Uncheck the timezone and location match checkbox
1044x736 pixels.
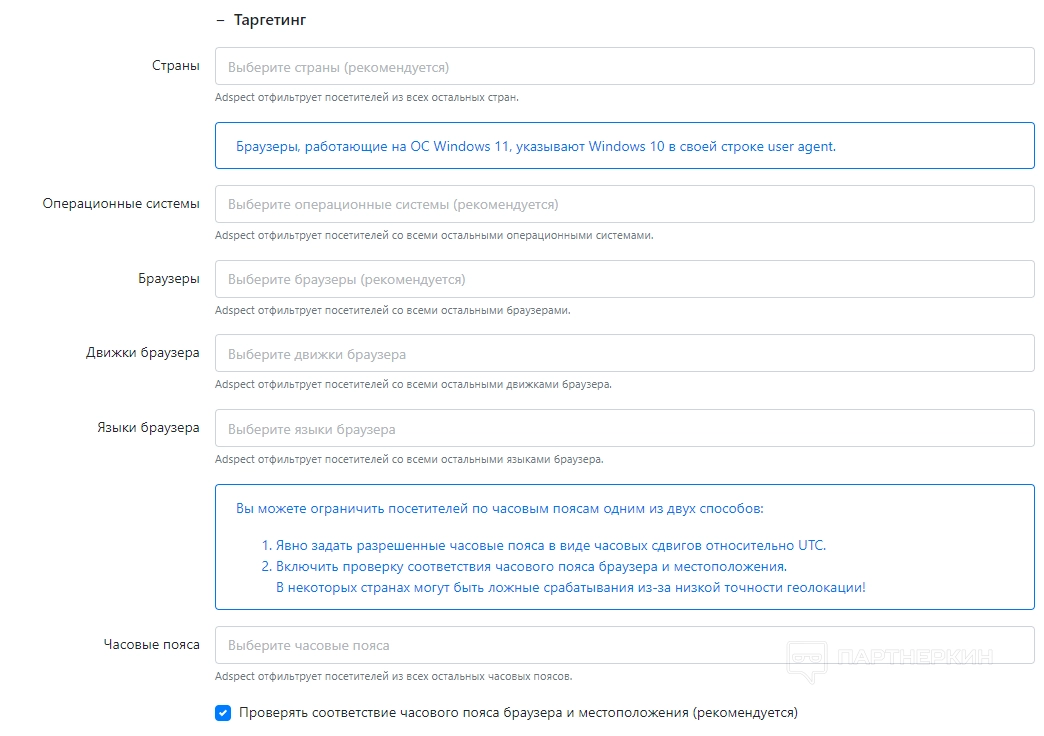[x=223, y=713]
